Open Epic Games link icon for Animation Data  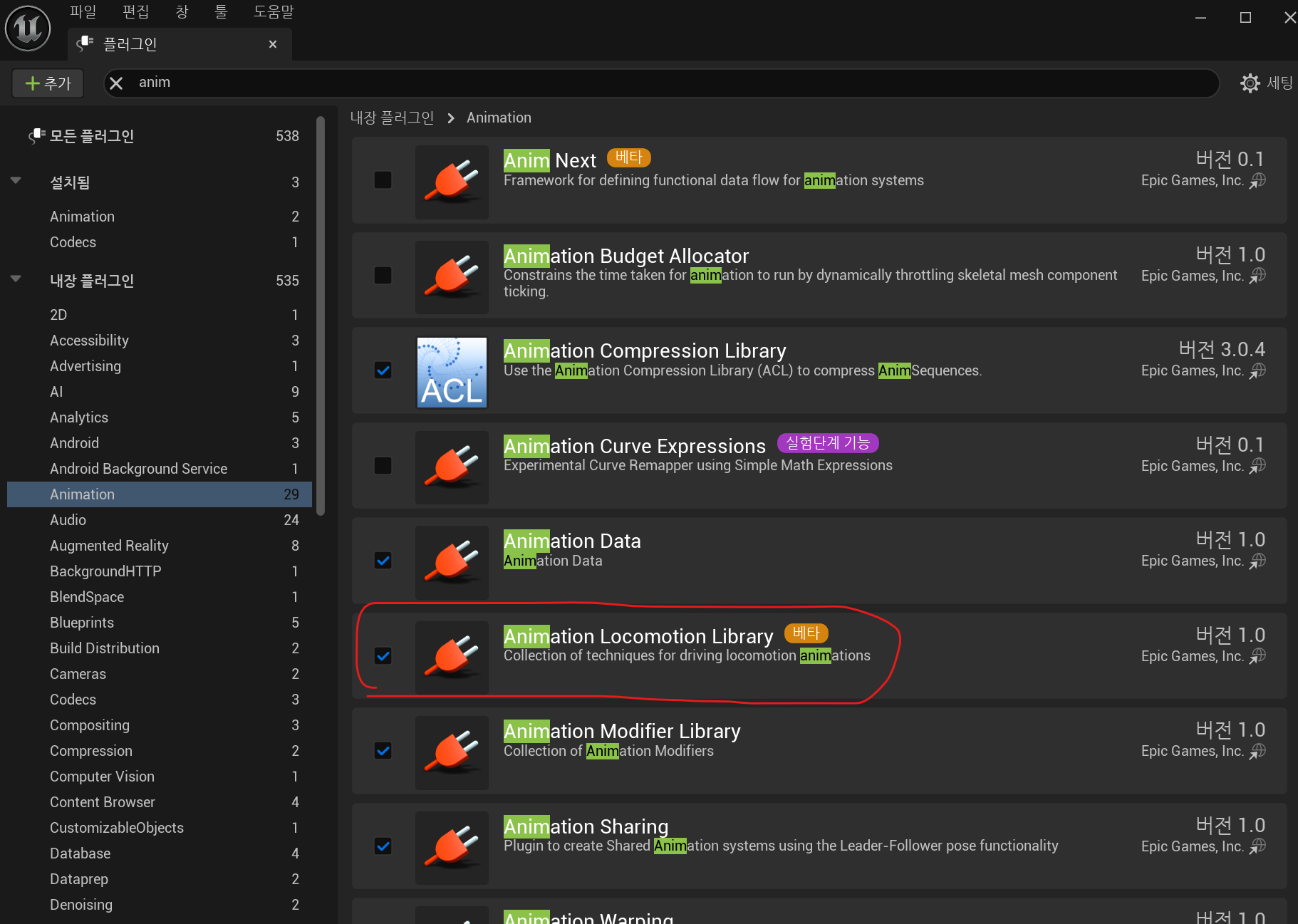(x=1258, y=561)
